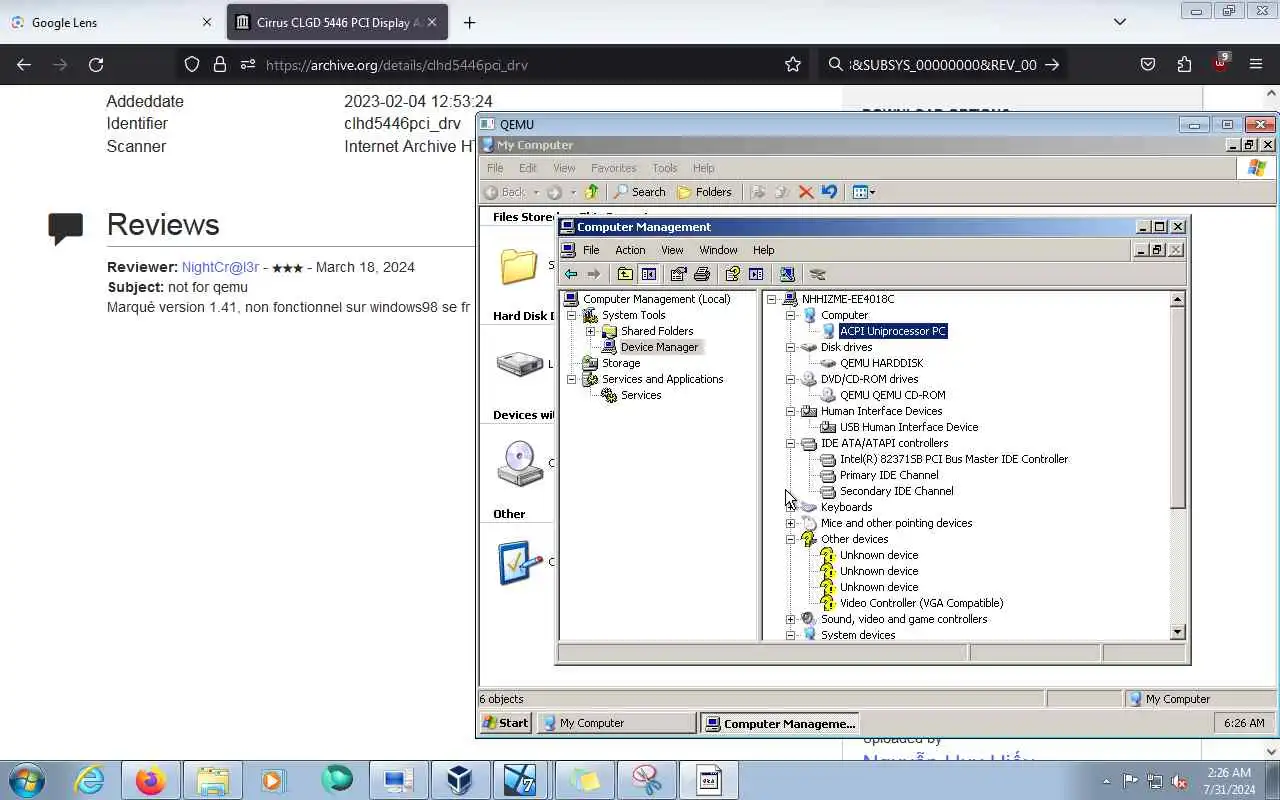
Task: Open Window menu in Computer Management
Action: tap(718, 250)
